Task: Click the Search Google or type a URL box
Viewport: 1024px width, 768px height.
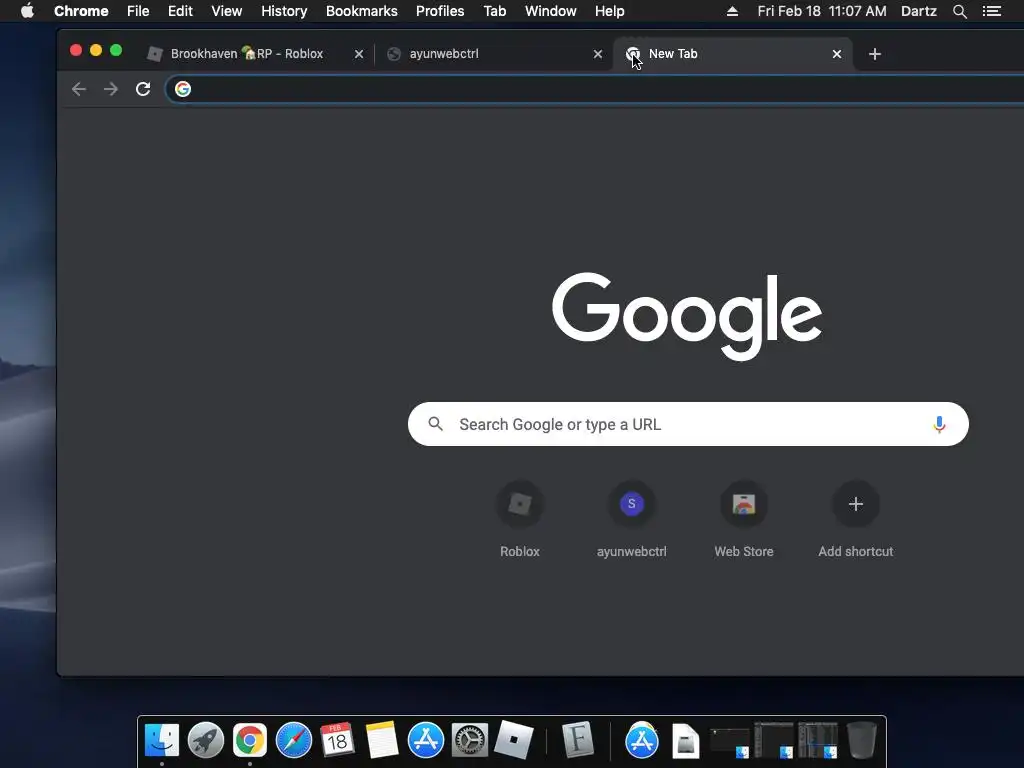Action: [688, 424]
